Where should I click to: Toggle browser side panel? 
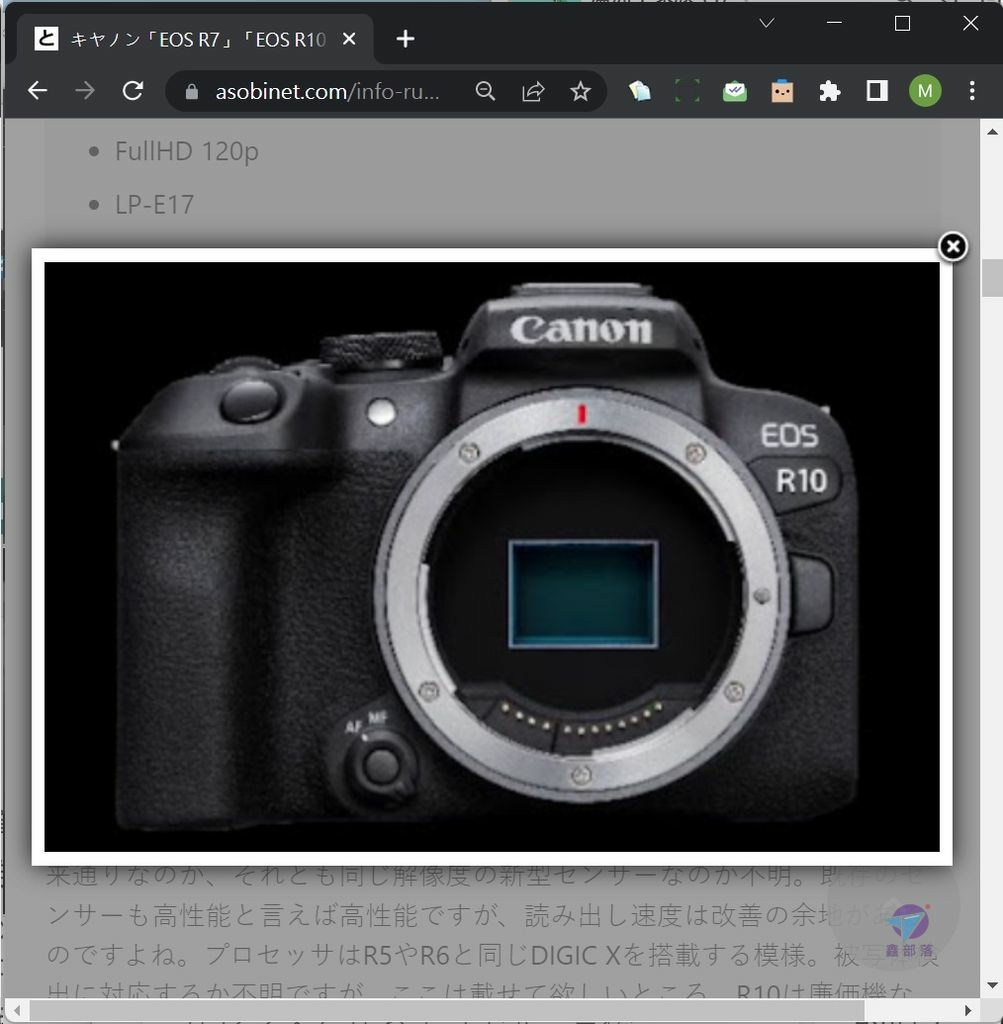(877, 91)
